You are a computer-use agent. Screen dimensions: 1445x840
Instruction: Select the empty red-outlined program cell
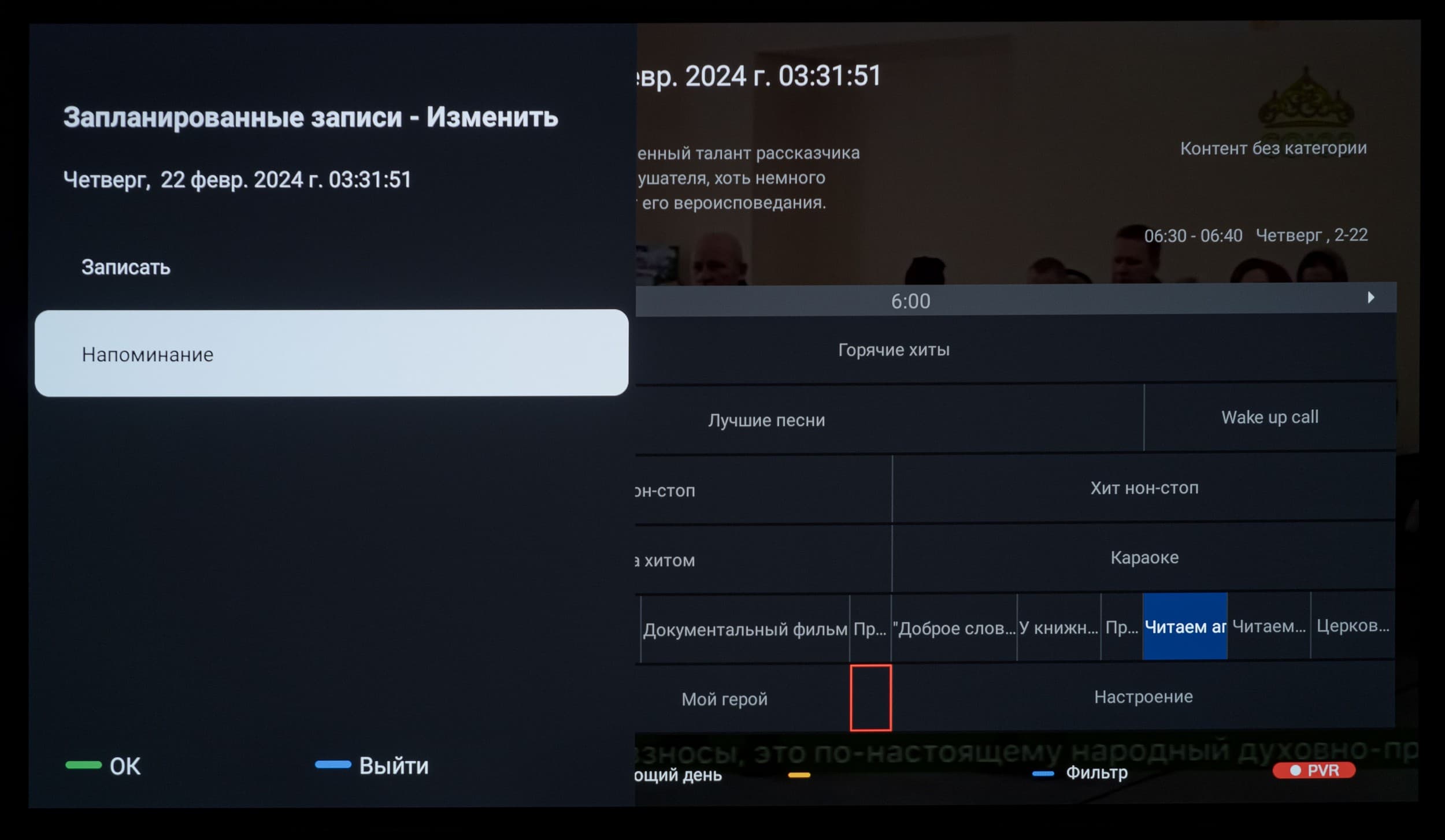[x=870, y=698]
